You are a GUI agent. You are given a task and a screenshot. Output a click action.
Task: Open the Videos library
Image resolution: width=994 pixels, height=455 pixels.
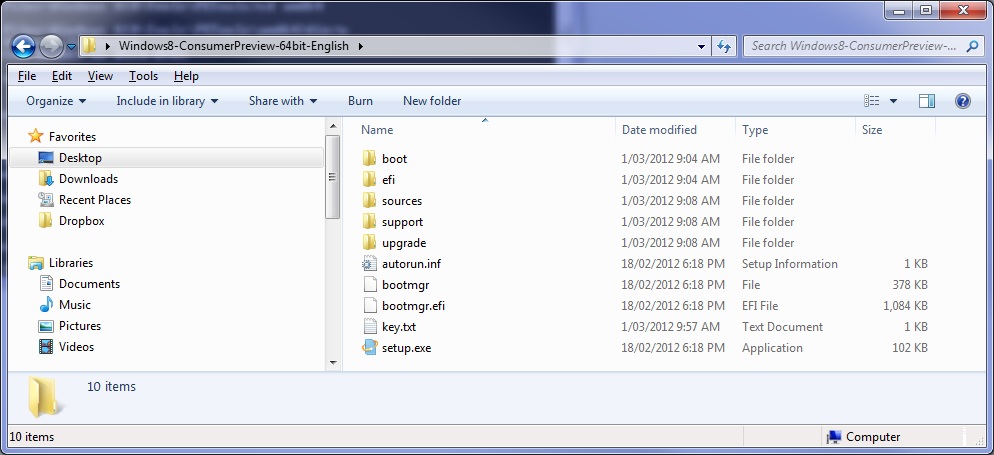tap(76, 347)
